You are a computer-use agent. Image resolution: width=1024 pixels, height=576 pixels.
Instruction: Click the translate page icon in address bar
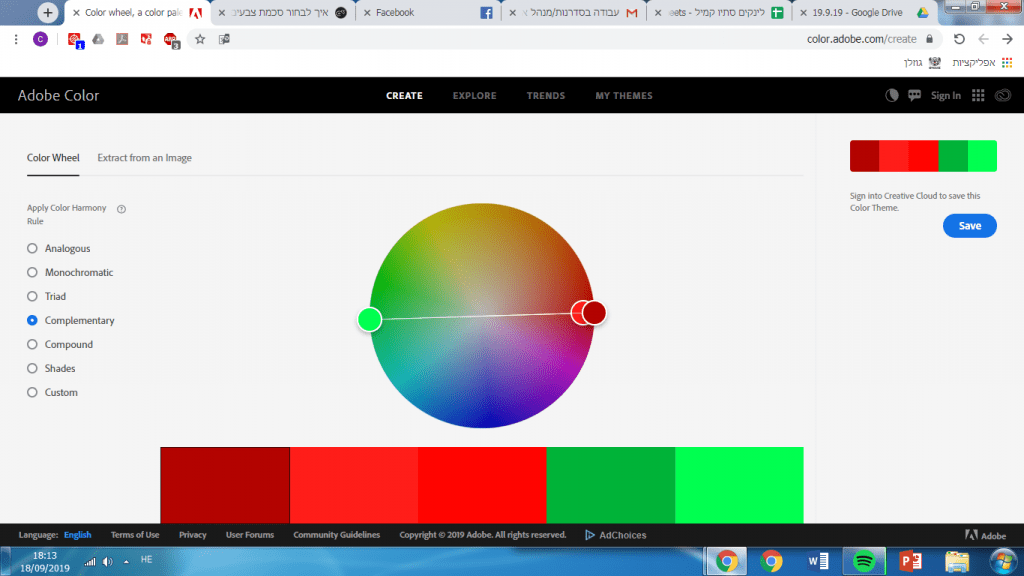[224, 39]
